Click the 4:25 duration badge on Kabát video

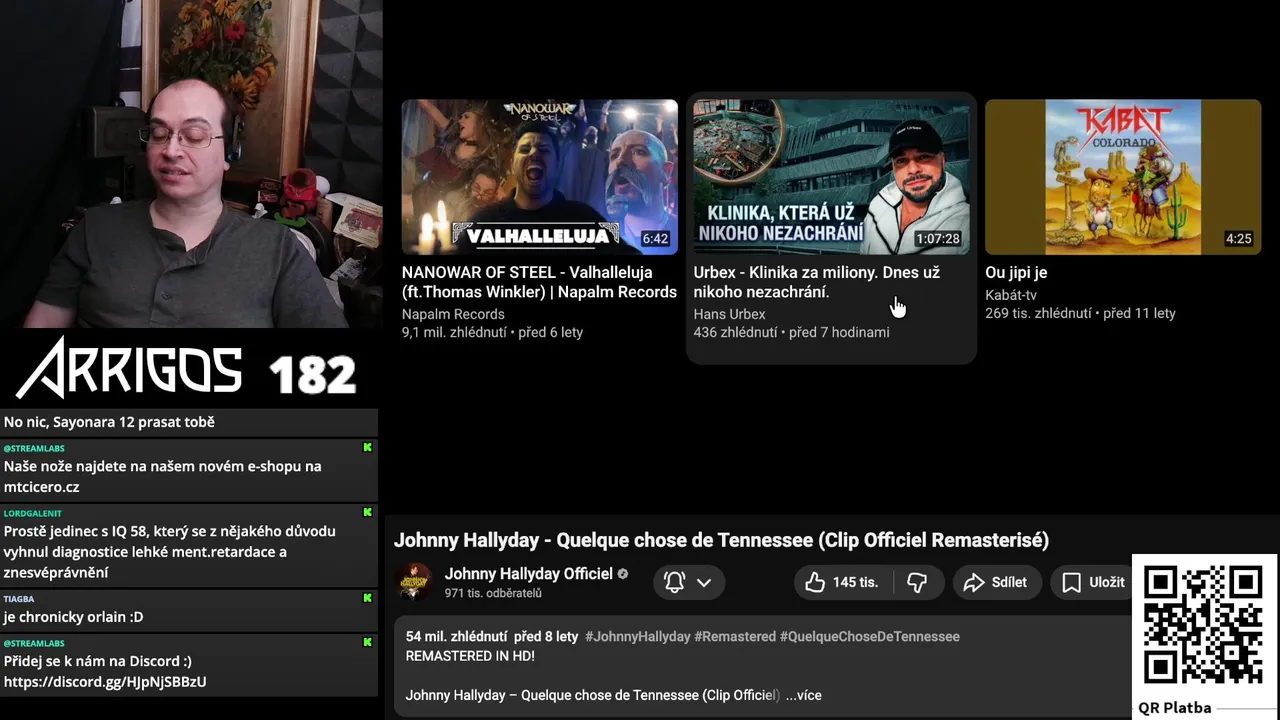(x=1238, y=239)
